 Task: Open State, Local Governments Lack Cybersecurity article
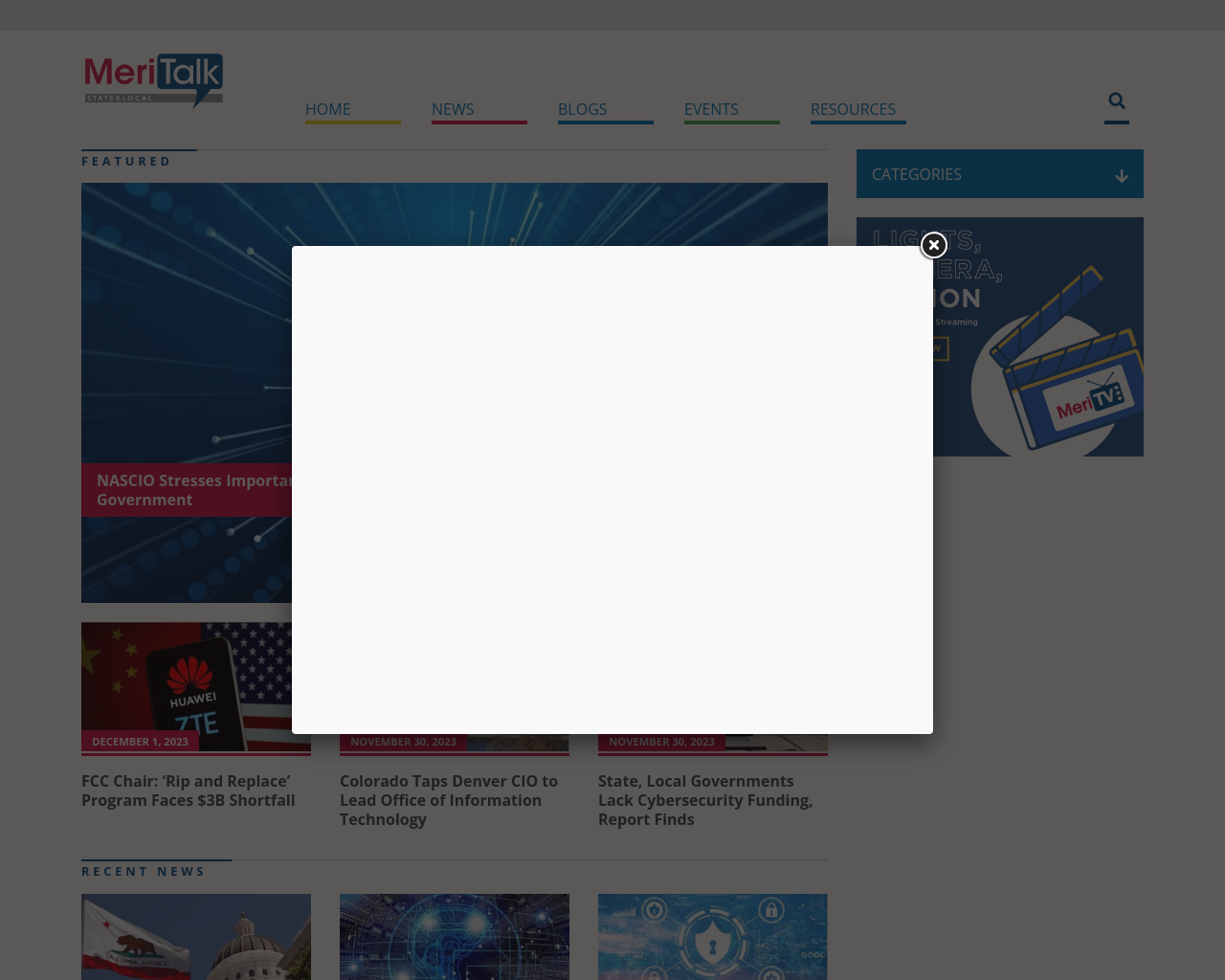pyautogui.click(x=705, y=800)
